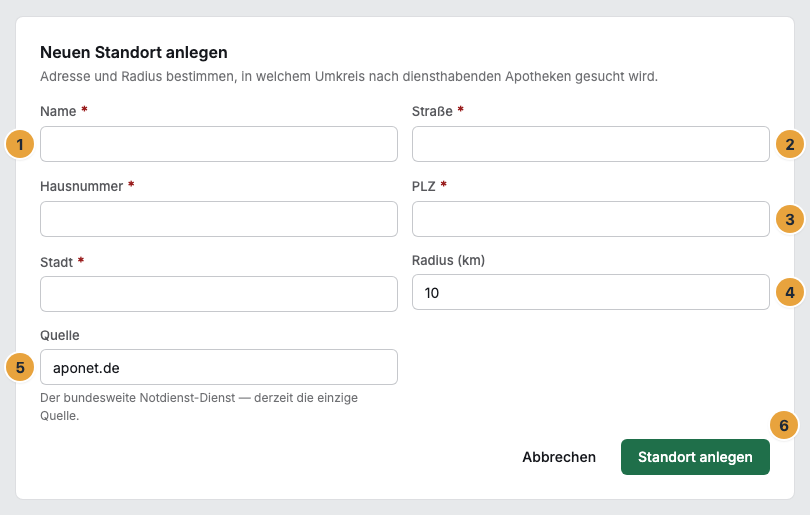Click the description starting 'Adresse und Radius bestimmen'
This screenshot has height=515, width=810.
[x=349, y=76]
